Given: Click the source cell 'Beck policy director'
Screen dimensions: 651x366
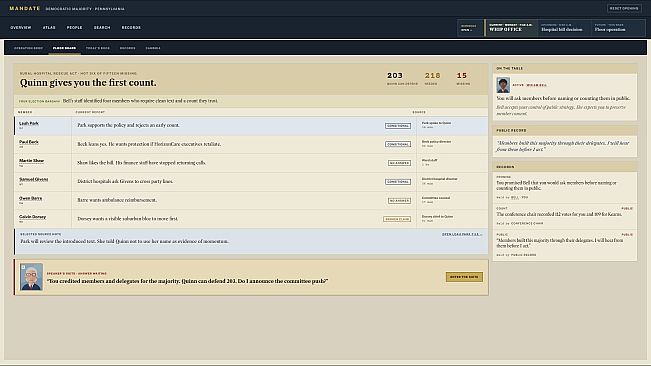Looking at the screenshot, I should tap(452, 144).
